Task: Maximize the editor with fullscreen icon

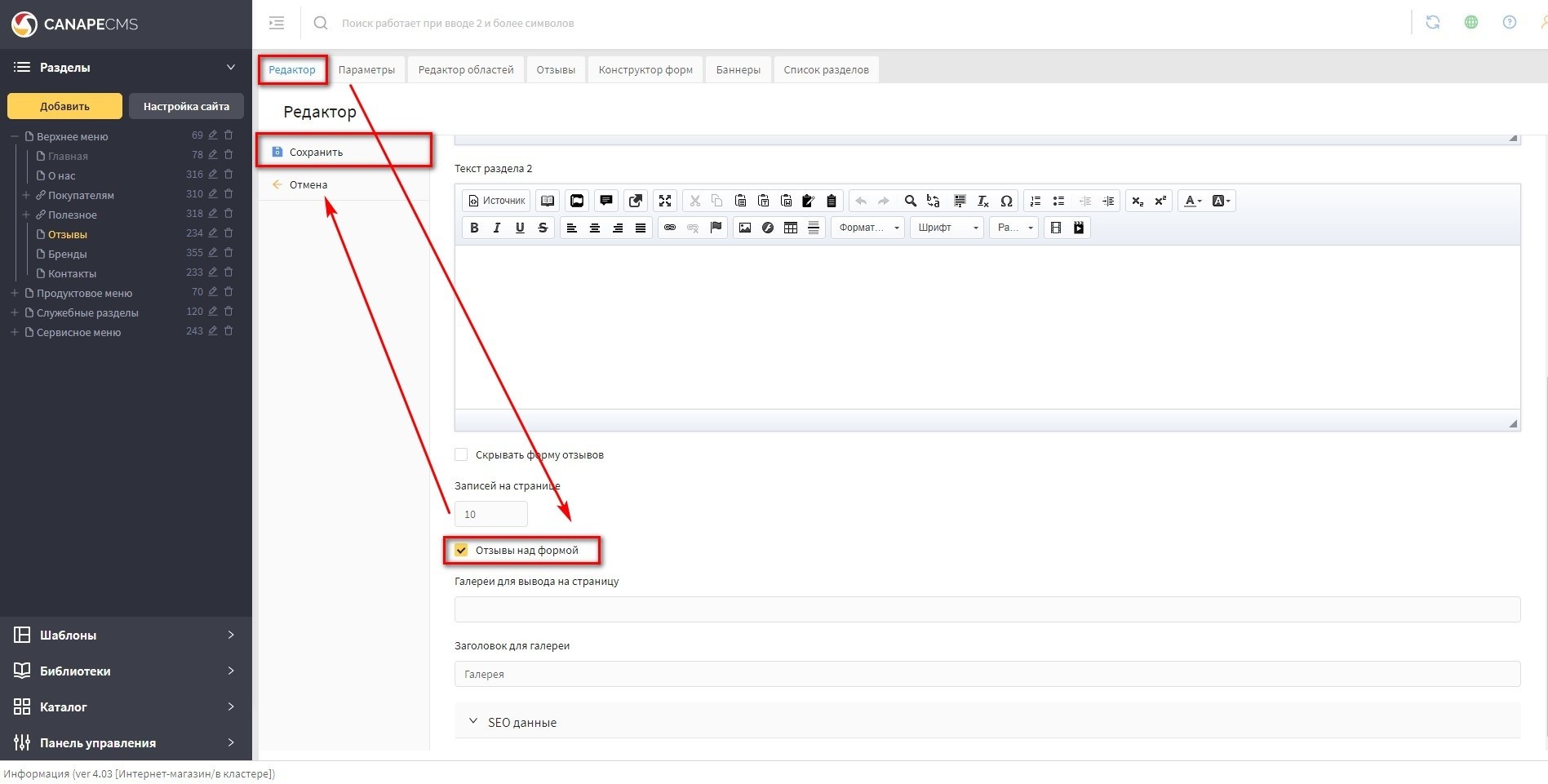Action: (x=665, y=202)
